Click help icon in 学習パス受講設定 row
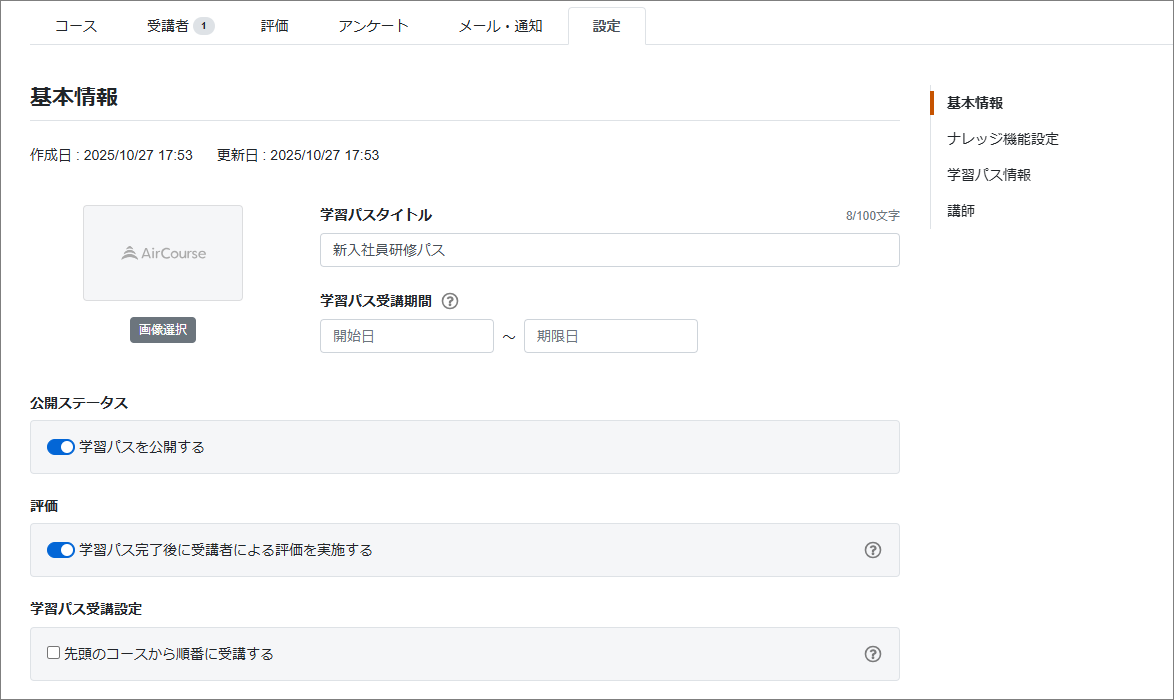Image resolution: width=1174 pixels, height=700 pixels. (872, 654)
